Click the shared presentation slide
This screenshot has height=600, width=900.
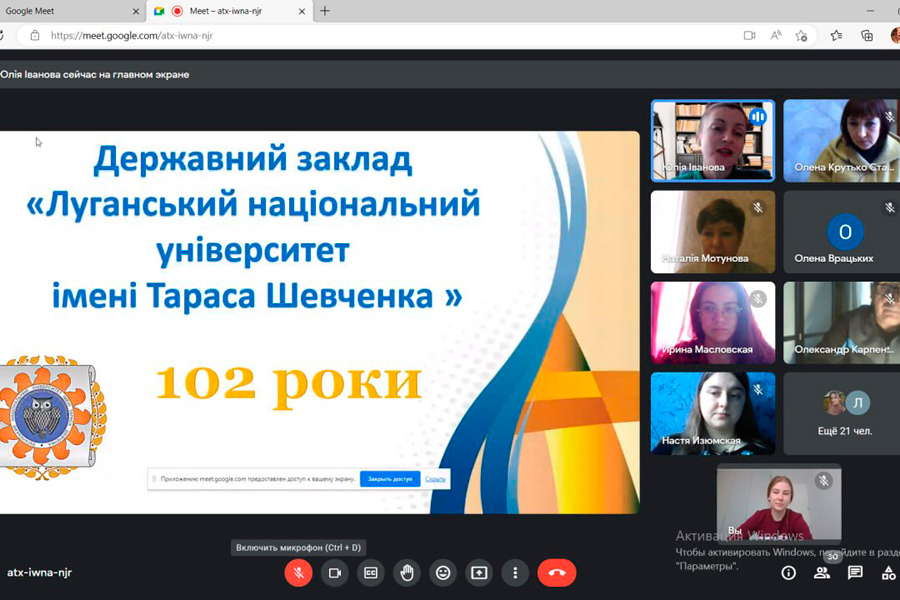320,322
